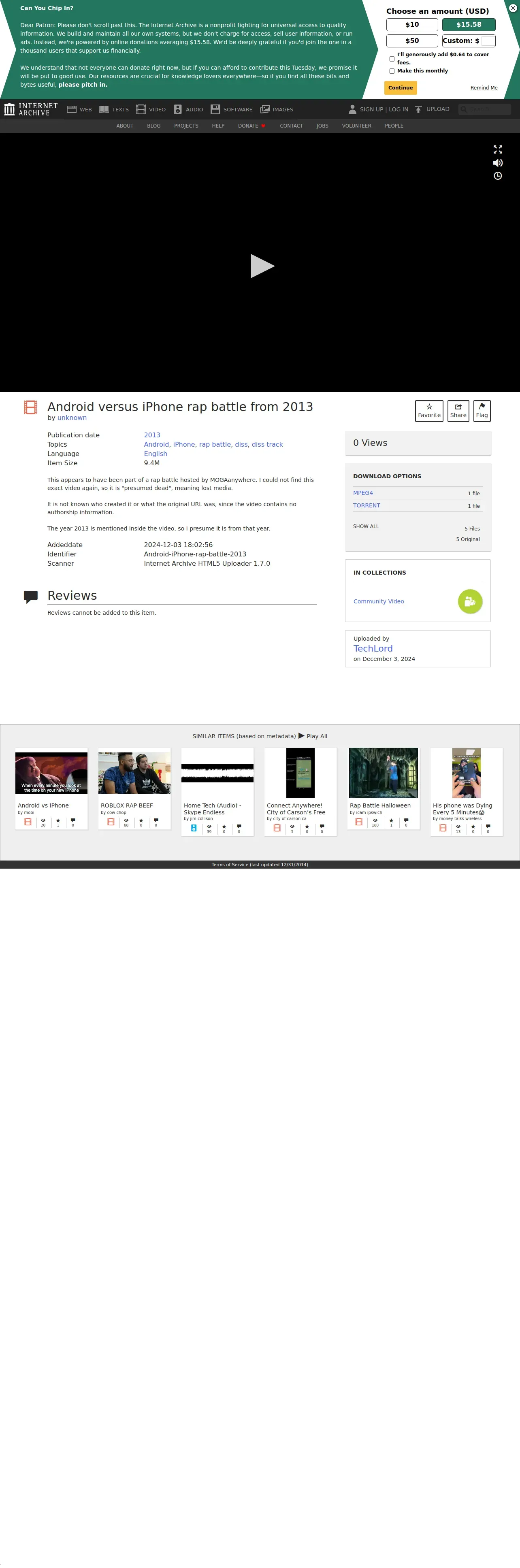Open the Volunteer menu item

click(356, 126)
